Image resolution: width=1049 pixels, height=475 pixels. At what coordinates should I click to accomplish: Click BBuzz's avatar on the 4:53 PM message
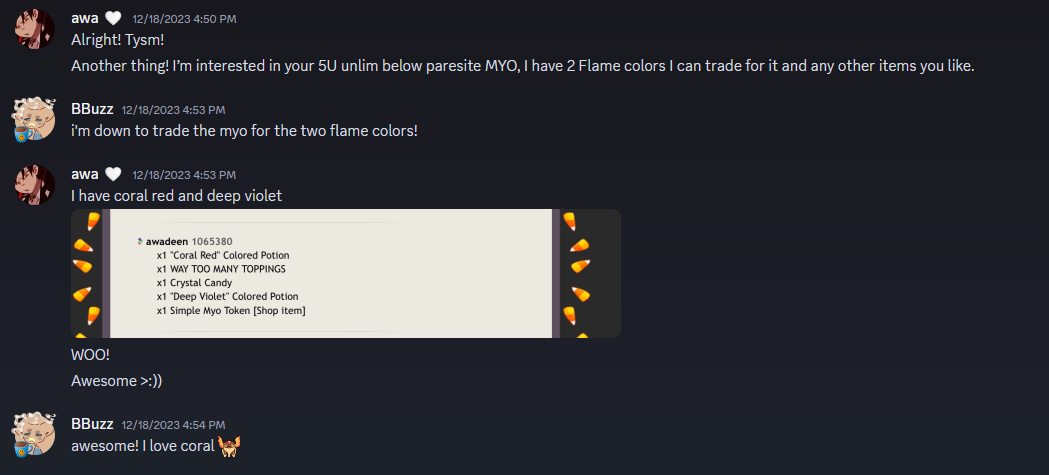[35, 119]
